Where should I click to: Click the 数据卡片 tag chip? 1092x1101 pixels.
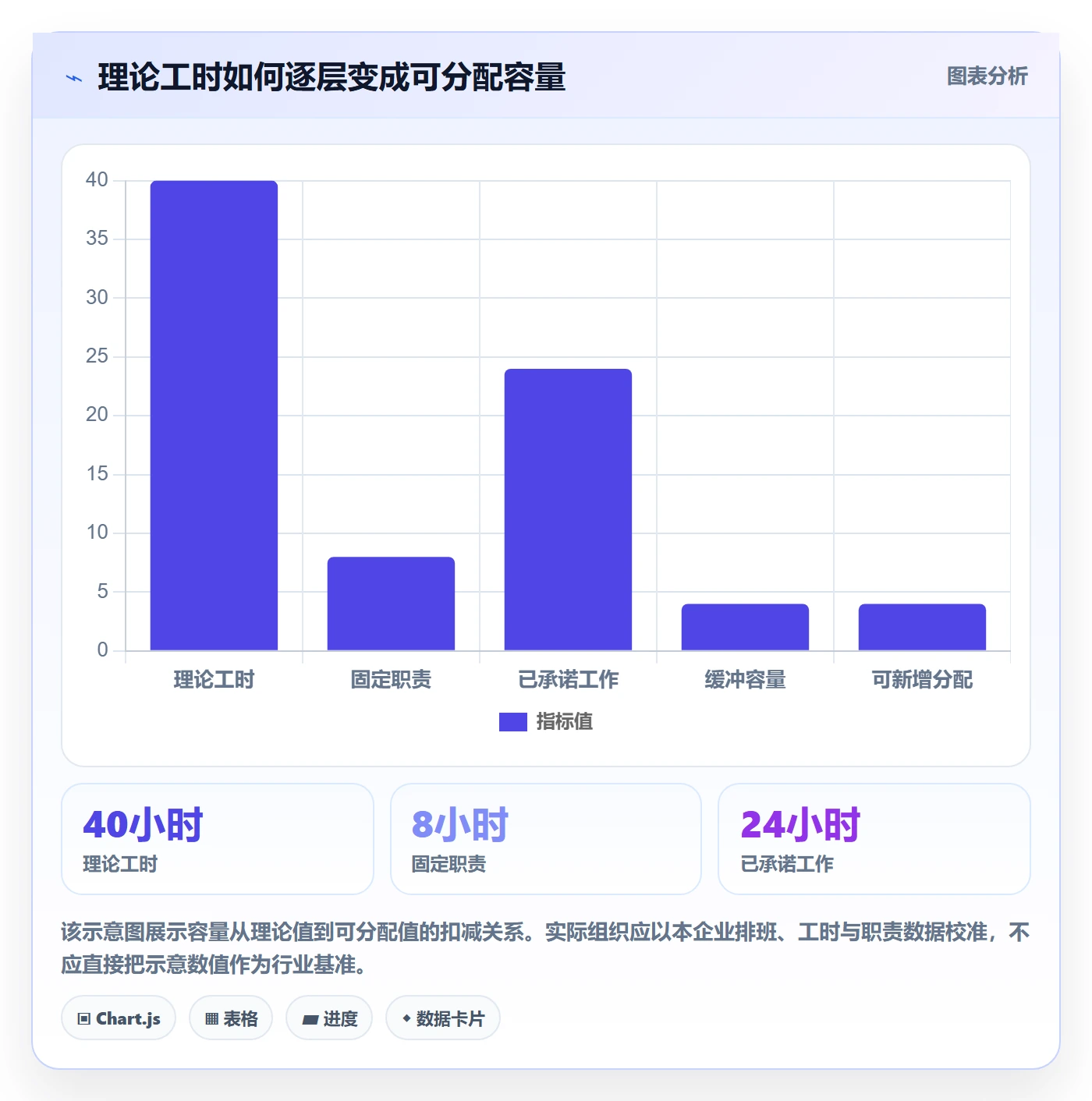click(x=443, y=1018)
